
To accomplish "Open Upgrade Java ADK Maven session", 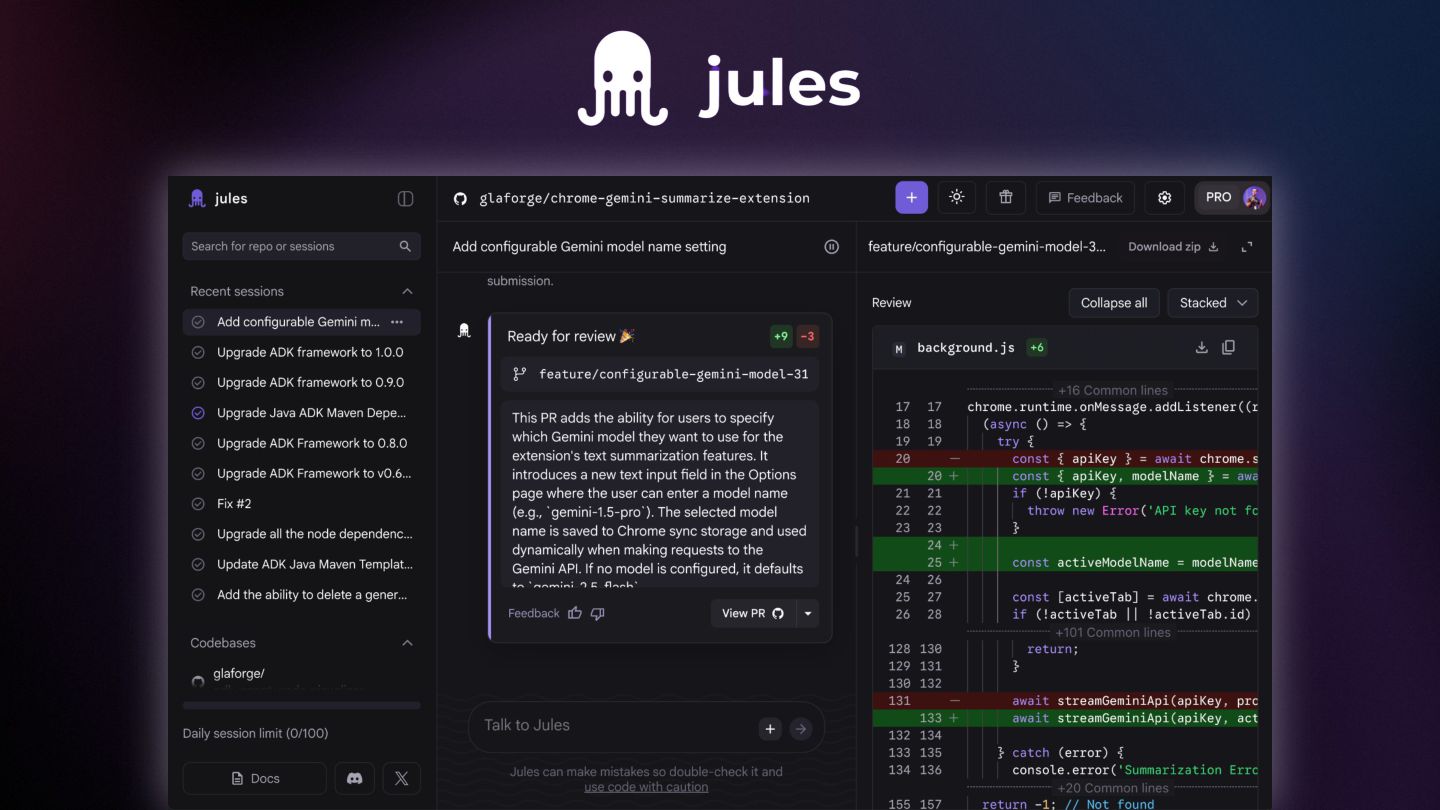I will (301, 413).
